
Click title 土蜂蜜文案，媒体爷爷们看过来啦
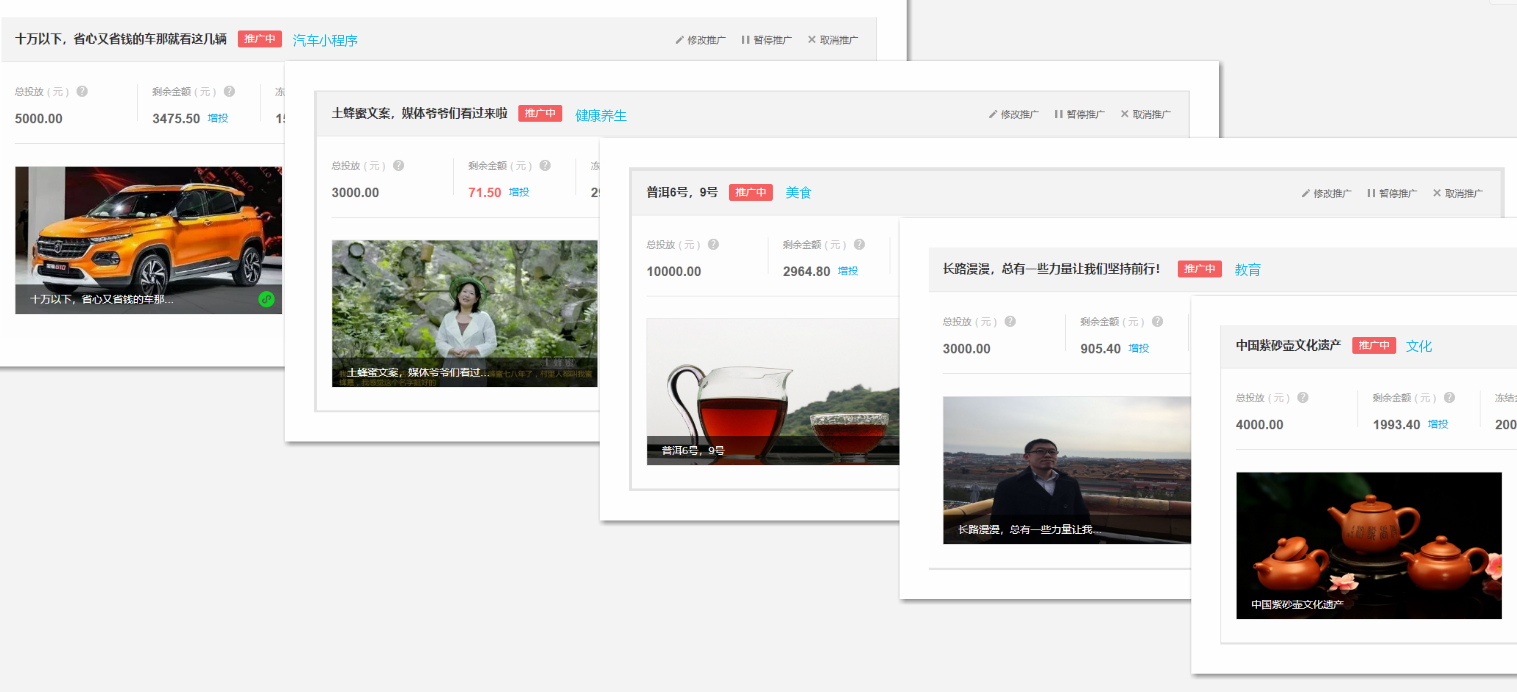pos(420,114)
